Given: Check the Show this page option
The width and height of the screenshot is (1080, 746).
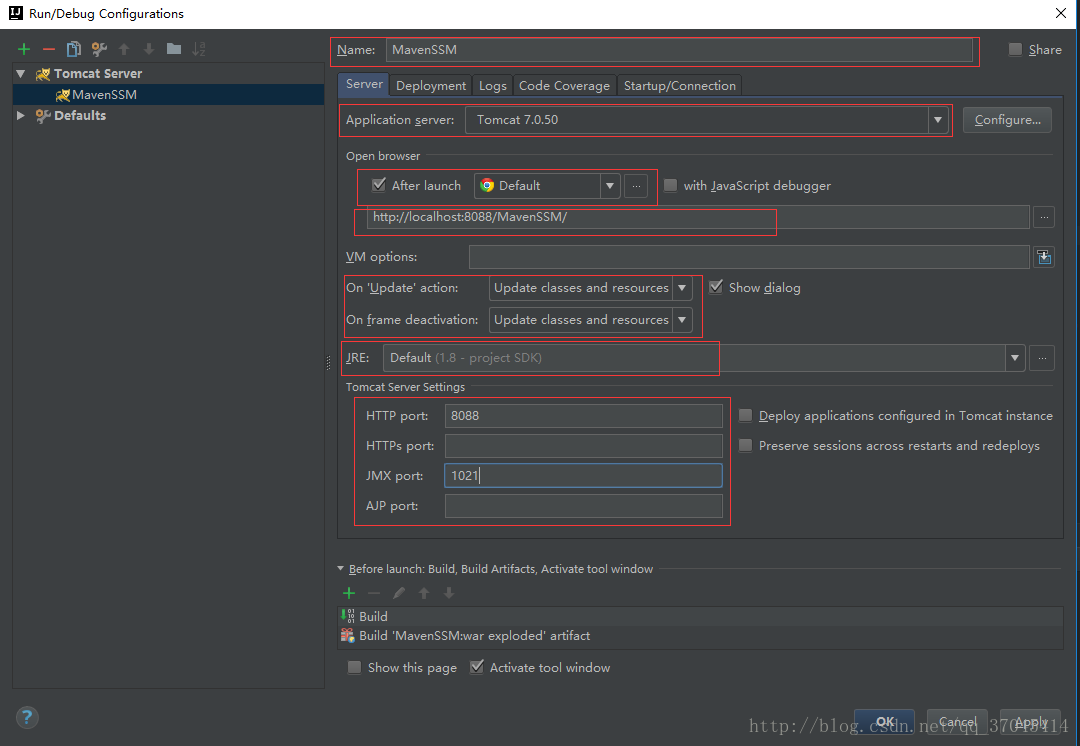Looking at the screenshot, I should click(354, 667).
